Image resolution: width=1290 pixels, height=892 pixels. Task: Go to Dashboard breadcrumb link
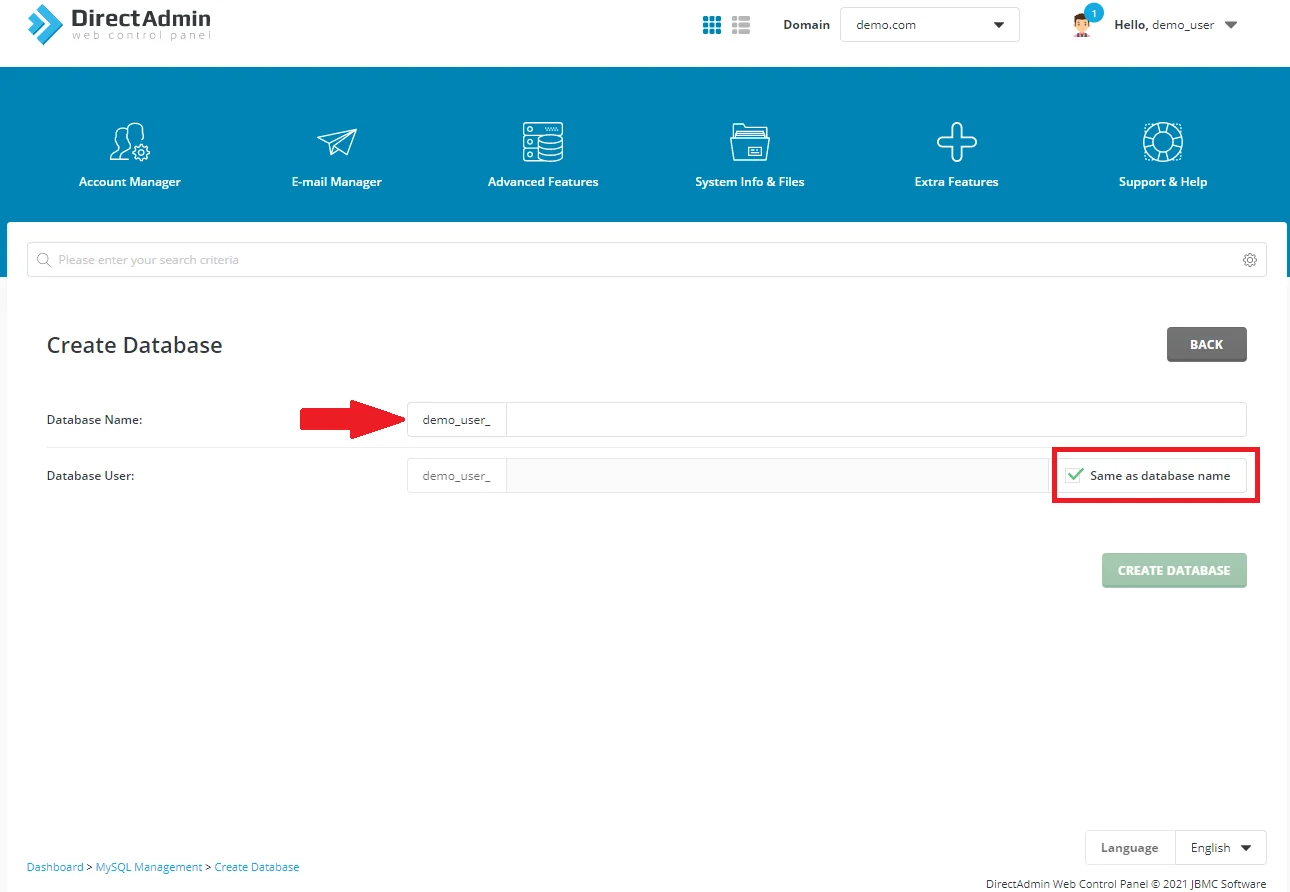point(55,867)
